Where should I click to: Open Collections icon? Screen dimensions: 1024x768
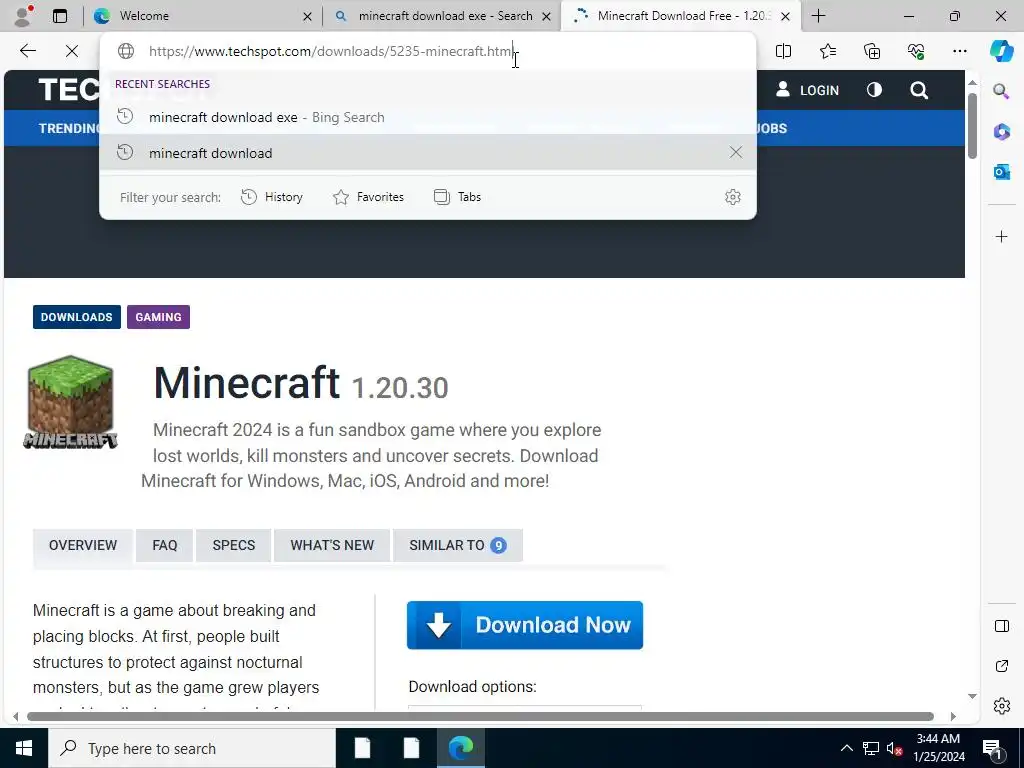point(872,51)
